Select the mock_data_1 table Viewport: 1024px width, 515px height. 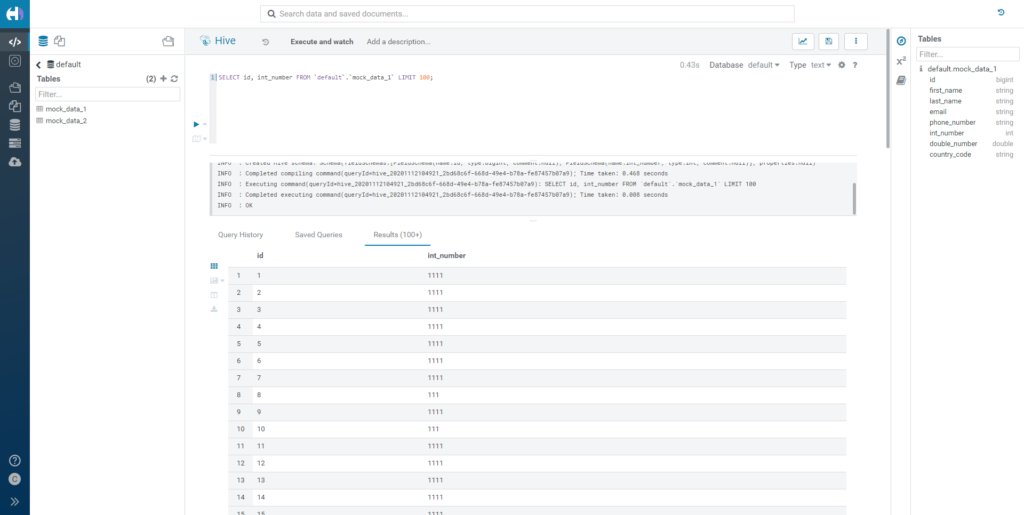tap(66, 109)
